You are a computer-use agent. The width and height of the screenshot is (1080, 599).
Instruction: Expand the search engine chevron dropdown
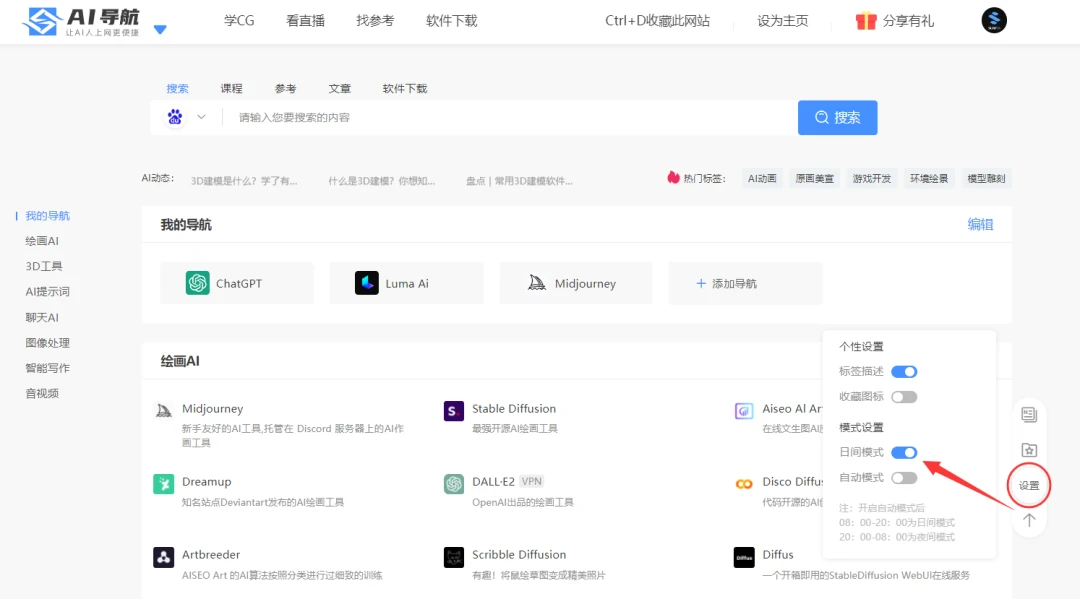click(201, 117)
